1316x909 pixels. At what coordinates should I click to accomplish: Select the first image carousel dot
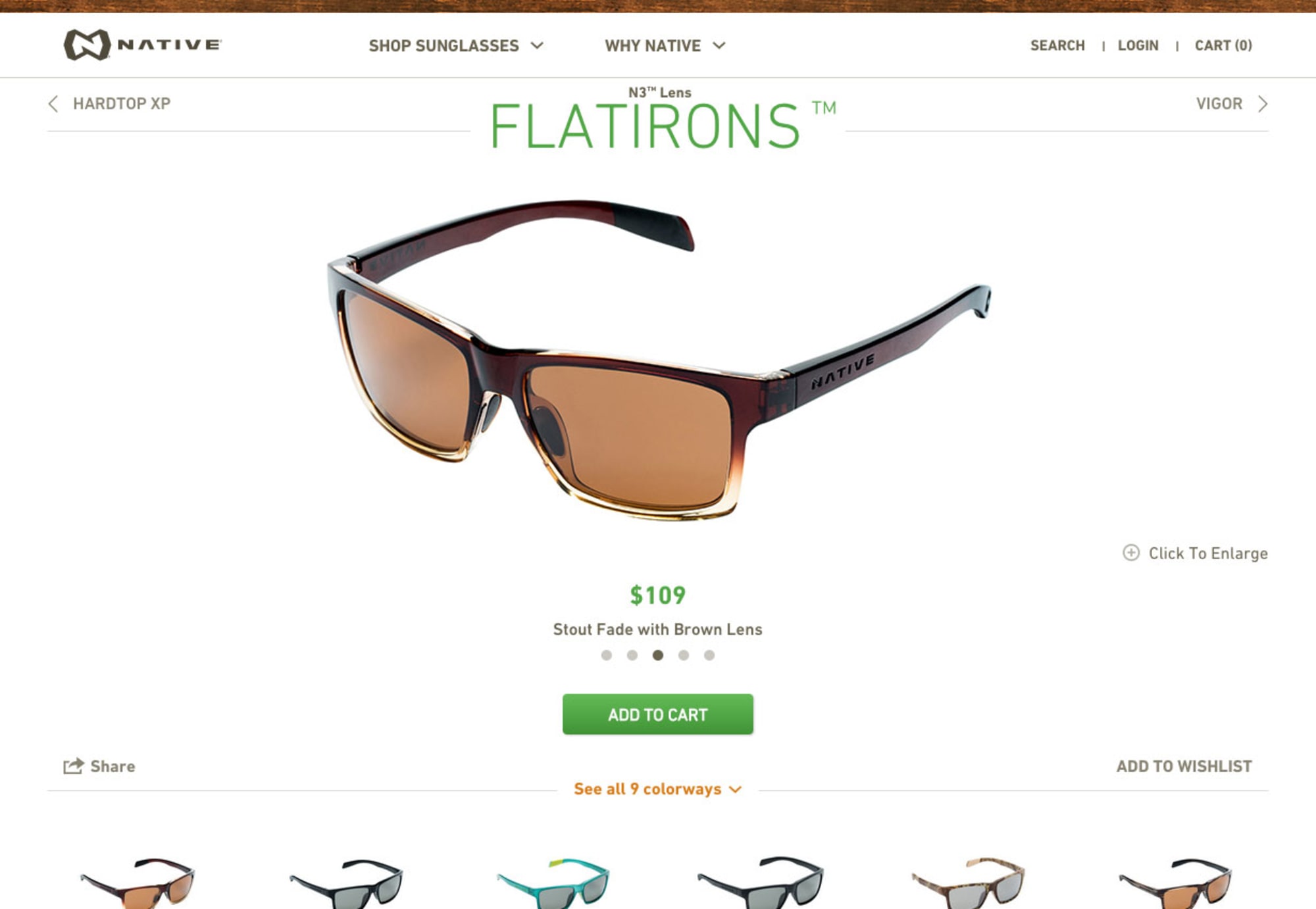(607, 655)
